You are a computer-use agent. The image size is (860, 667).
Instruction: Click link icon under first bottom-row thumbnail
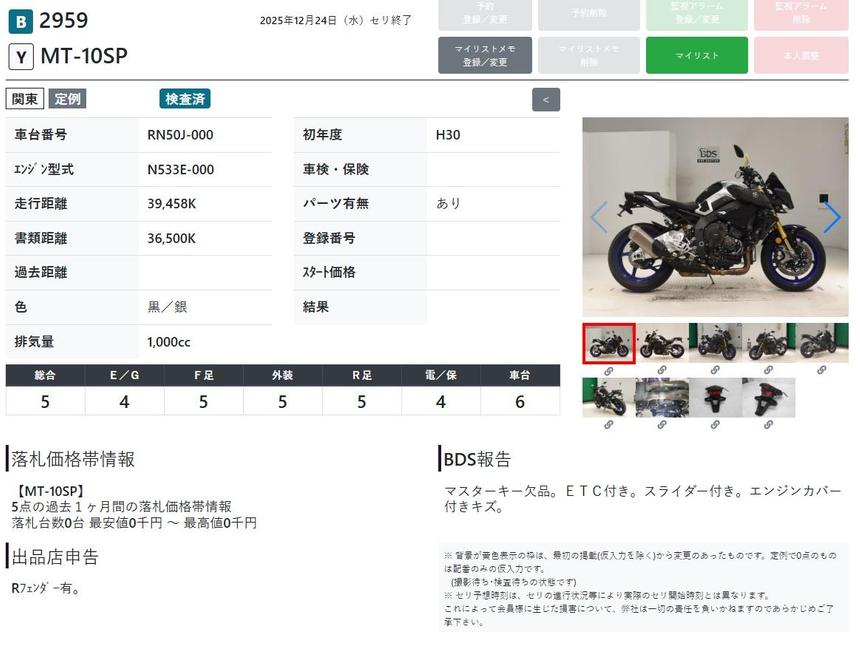point(608,425)
